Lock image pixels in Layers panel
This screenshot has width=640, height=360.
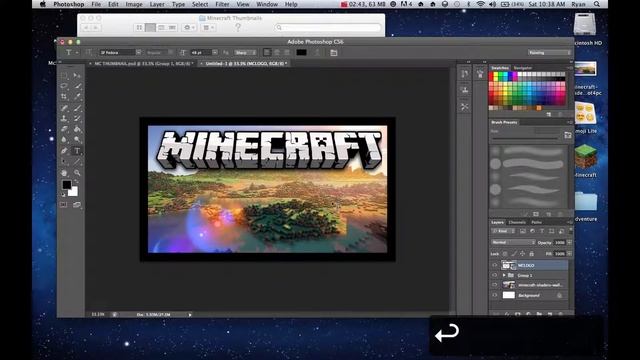click(x=514, y=254)
